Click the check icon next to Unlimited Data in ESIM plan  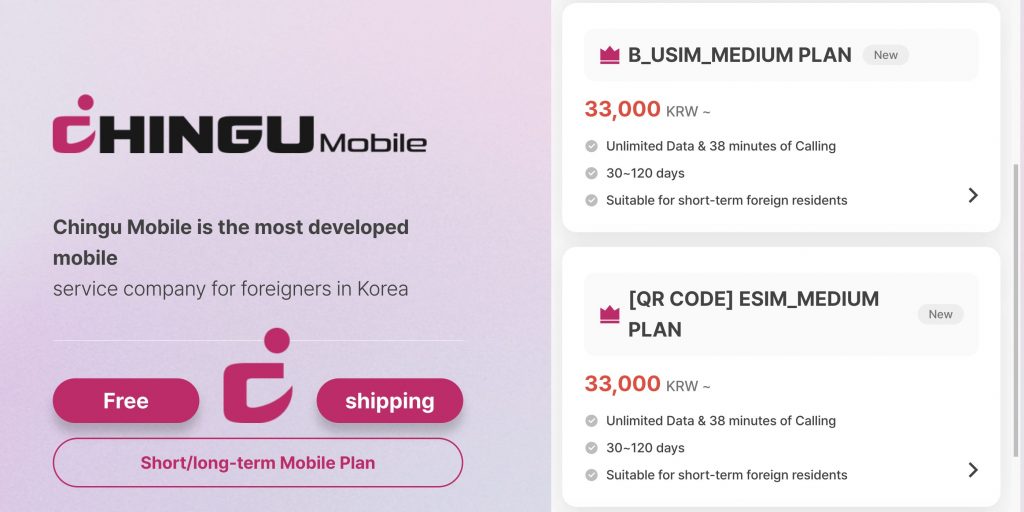(x=592, y=421)
